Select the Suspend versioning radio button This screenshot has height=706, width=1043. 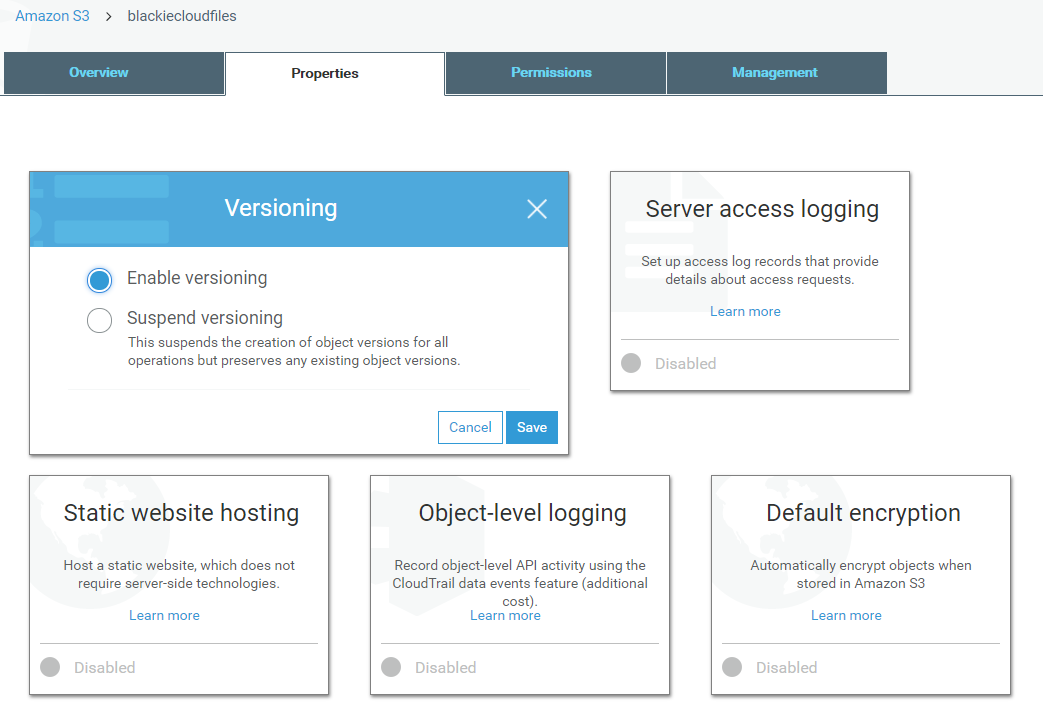pos(99,320)
